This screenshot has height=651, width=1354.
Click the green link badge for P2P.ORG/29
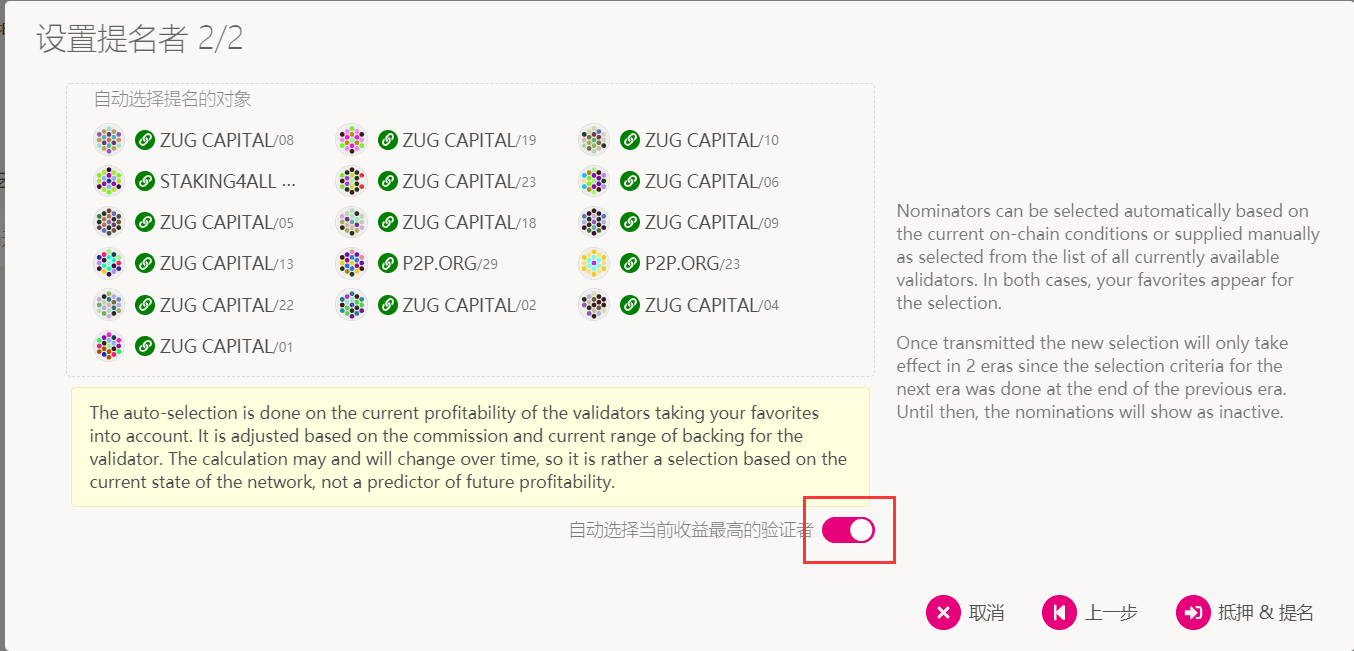[x=388, y=264]
